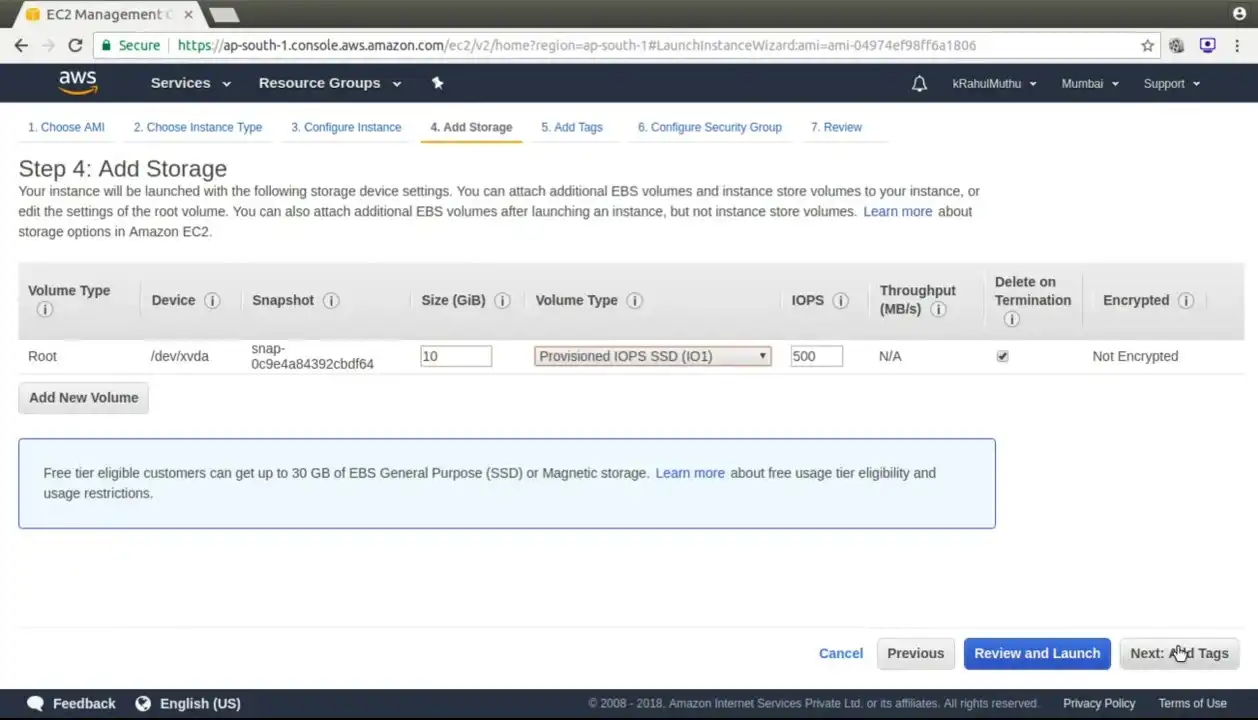The height and width of the screenshot is (720, 1258).
Task: Close the EC2 Management Console browser tab
Action: (188, 15)
